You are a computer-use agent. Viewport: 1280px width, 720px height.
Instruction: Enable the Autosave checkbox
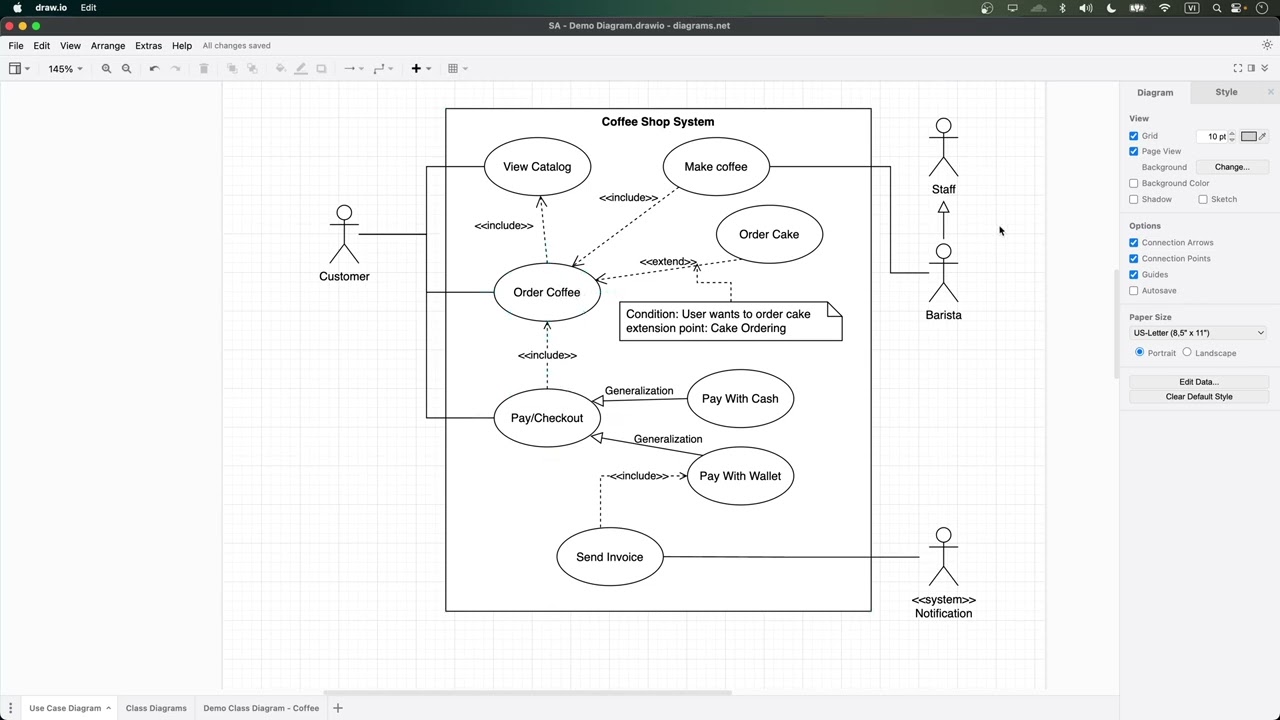(x=1134, y=290)
